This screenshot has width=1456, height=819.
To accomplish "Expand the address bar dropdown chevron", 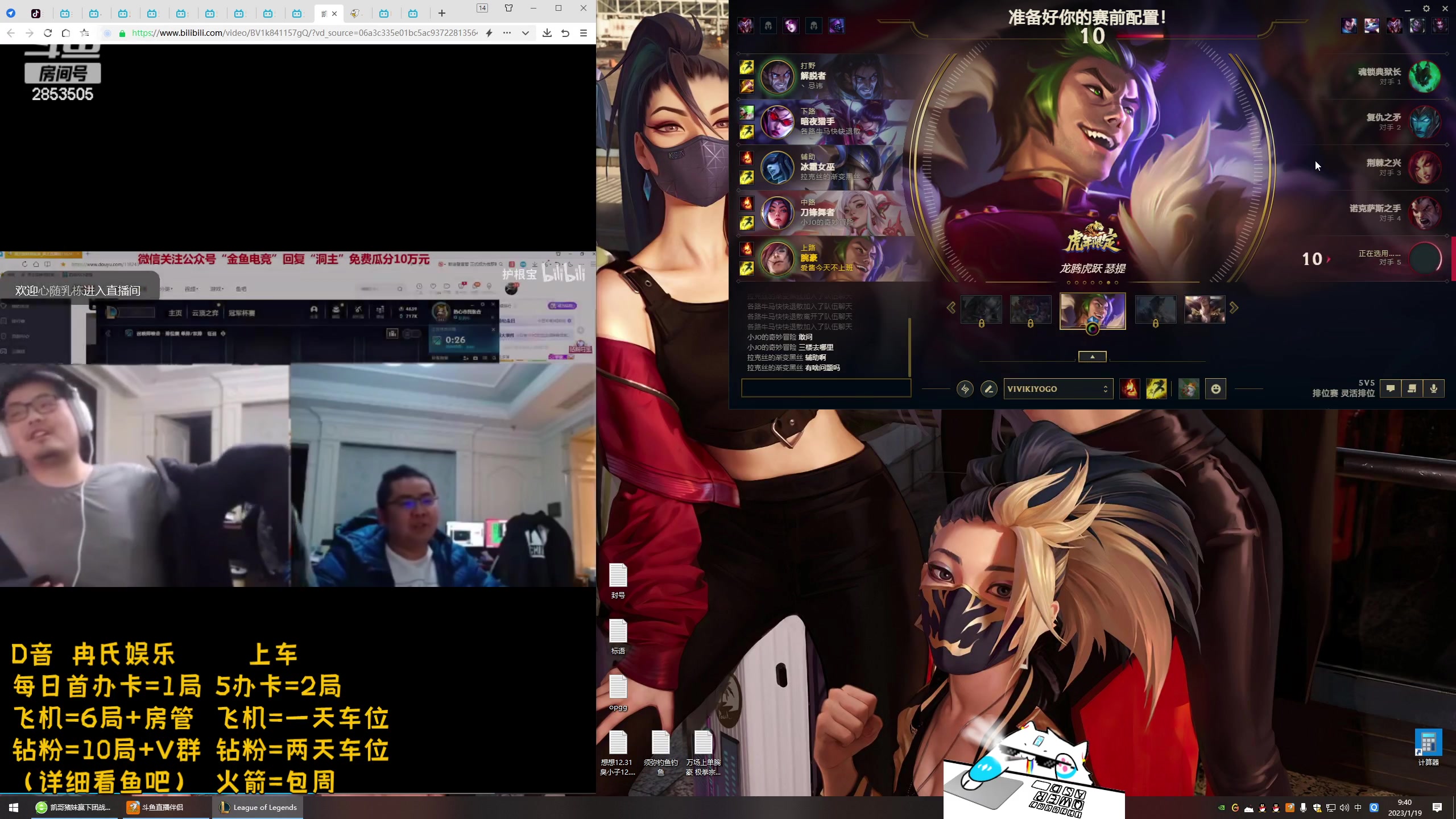I will (x=526, y=33).
